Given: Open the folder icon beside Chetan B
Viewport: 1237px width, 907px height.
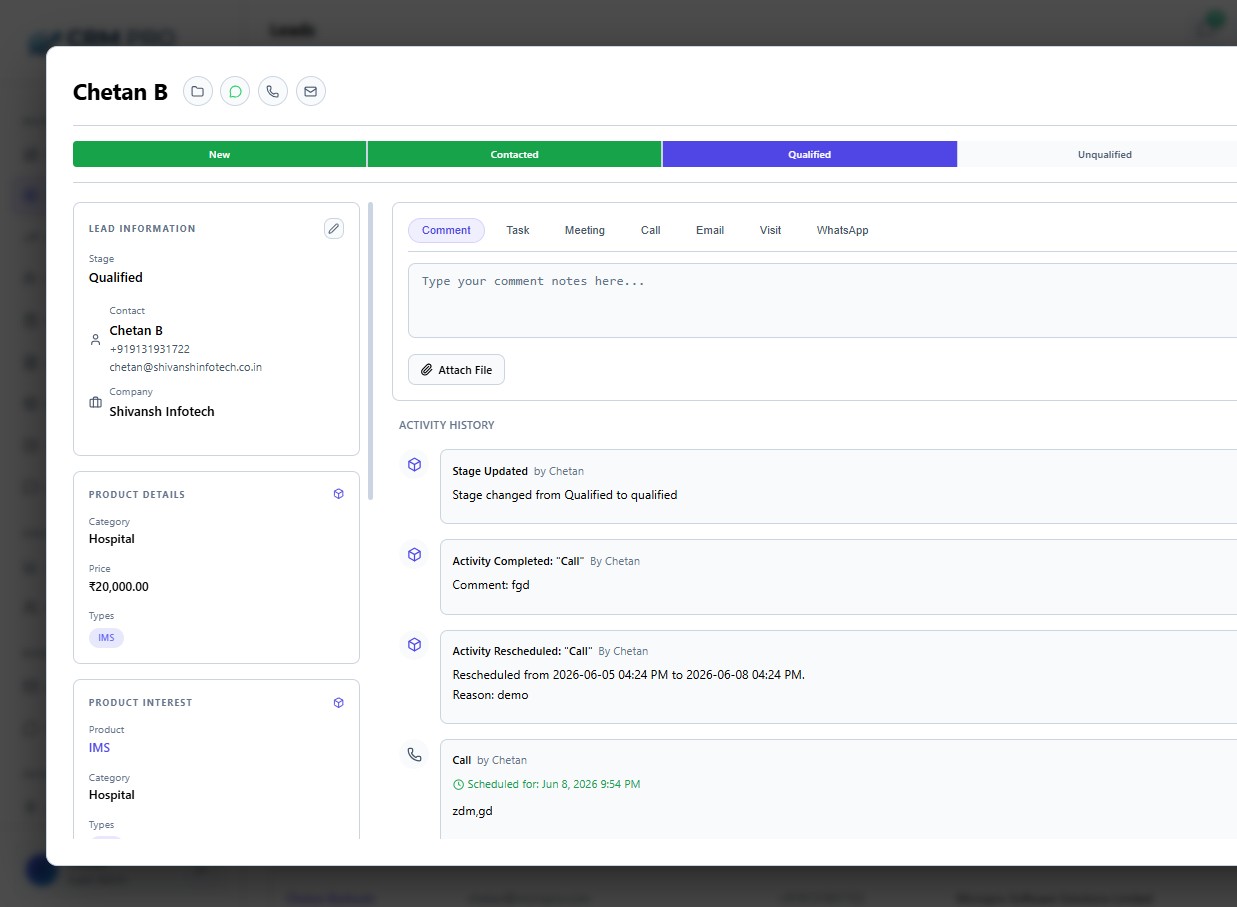Looking at the screenshot, I should [198, 92].
